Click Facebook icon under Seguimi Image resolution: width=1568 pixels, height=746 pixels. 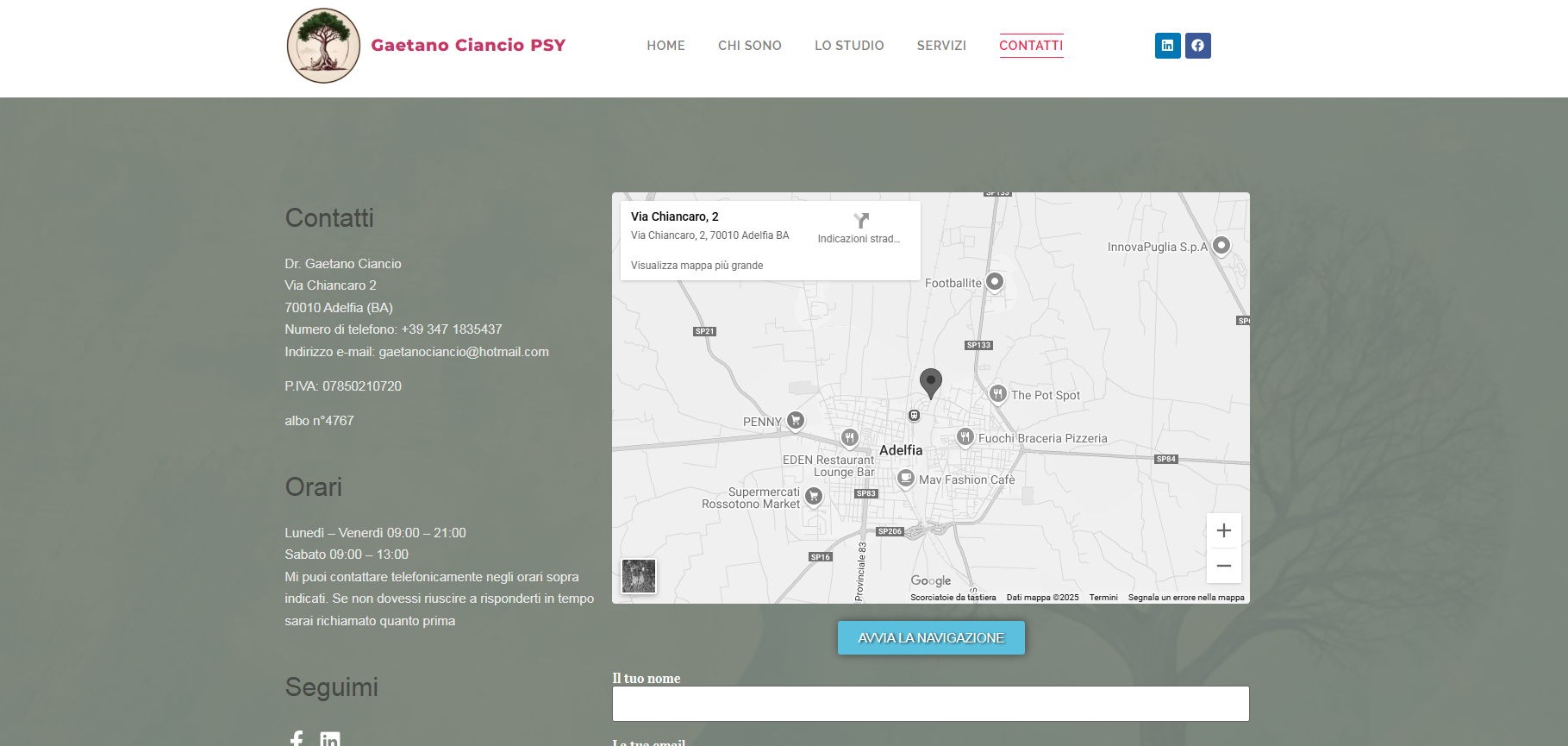coord(297,738)
